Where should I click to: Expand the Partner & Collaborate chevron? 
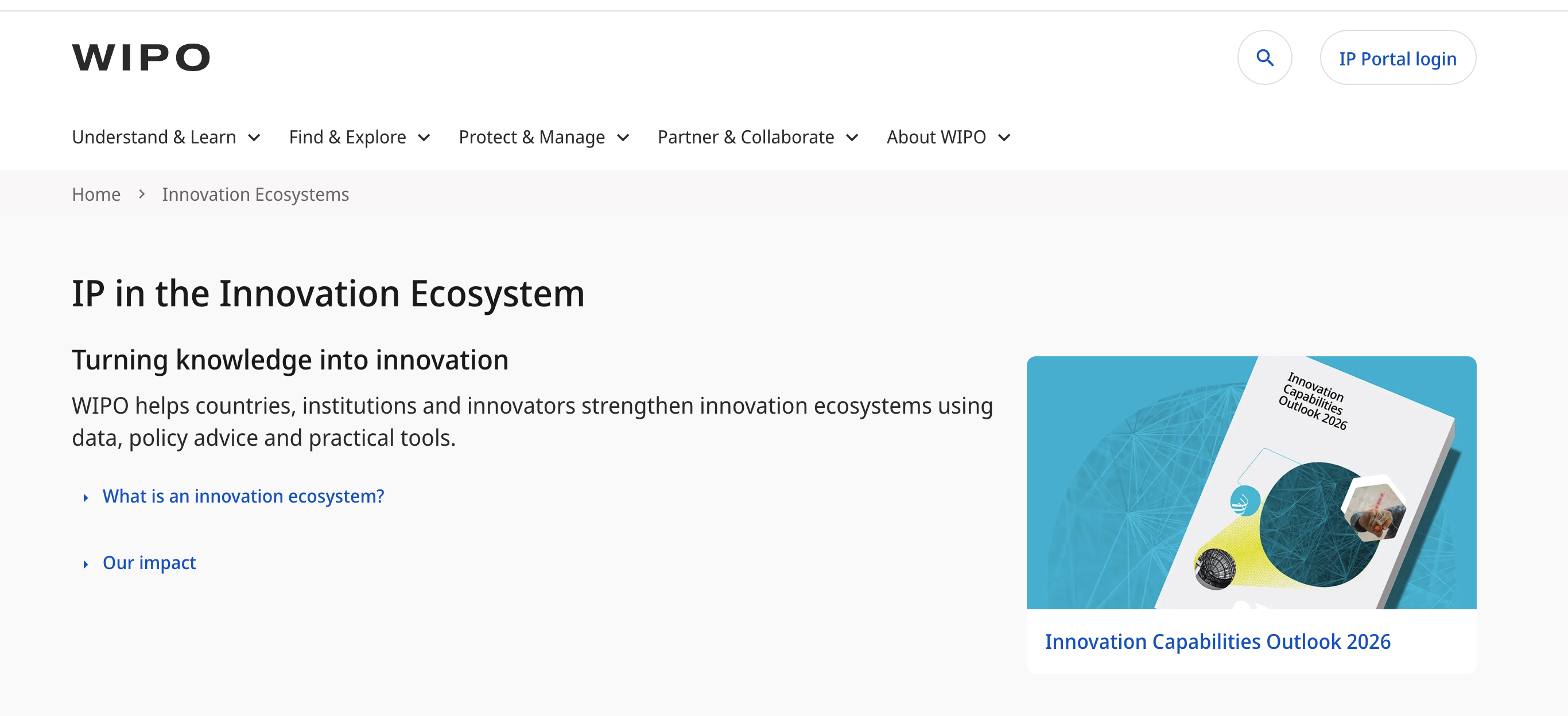click(x=852, y=138)
